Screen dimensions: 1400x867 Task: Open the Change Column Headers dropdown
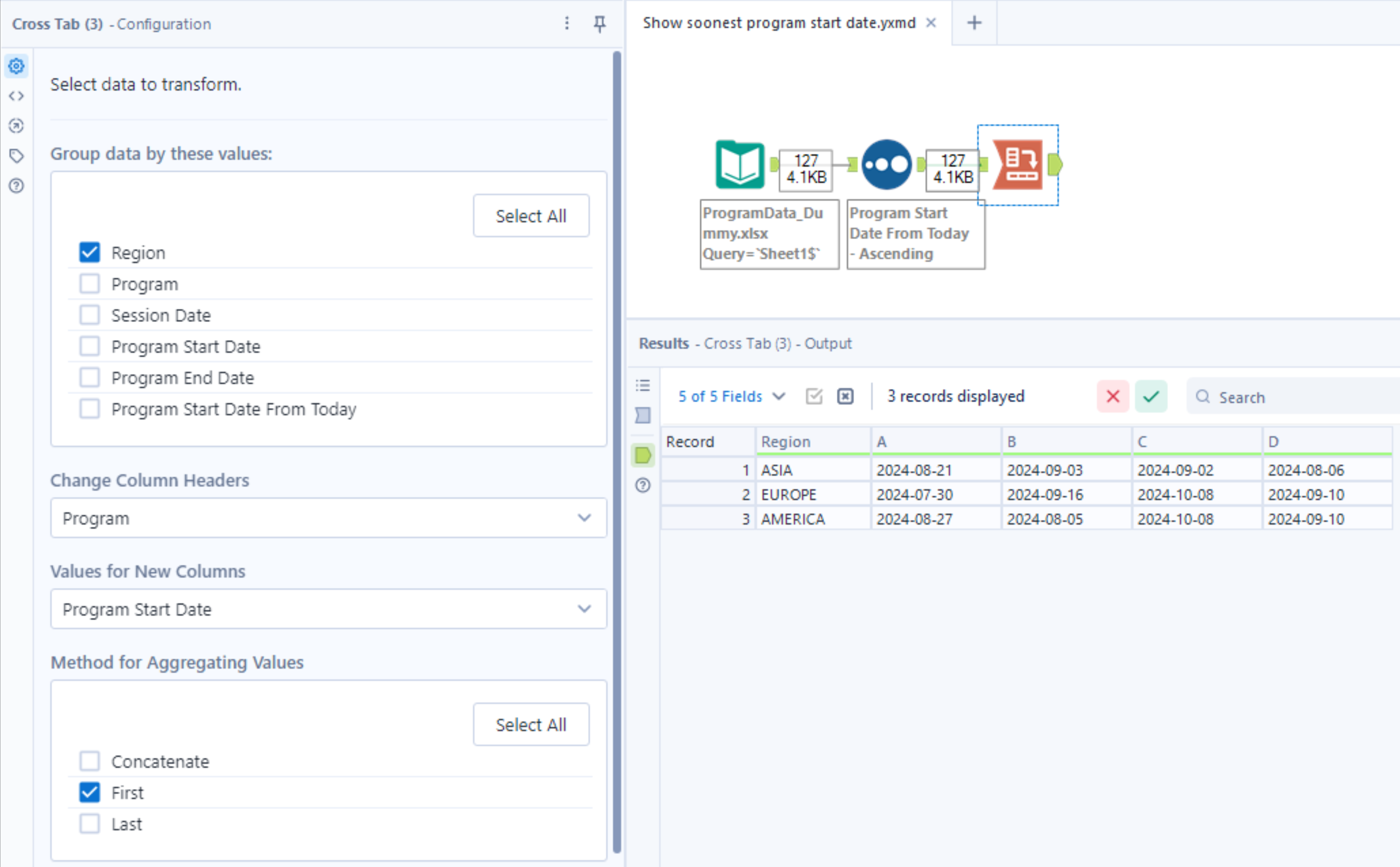tap(584, 518)
